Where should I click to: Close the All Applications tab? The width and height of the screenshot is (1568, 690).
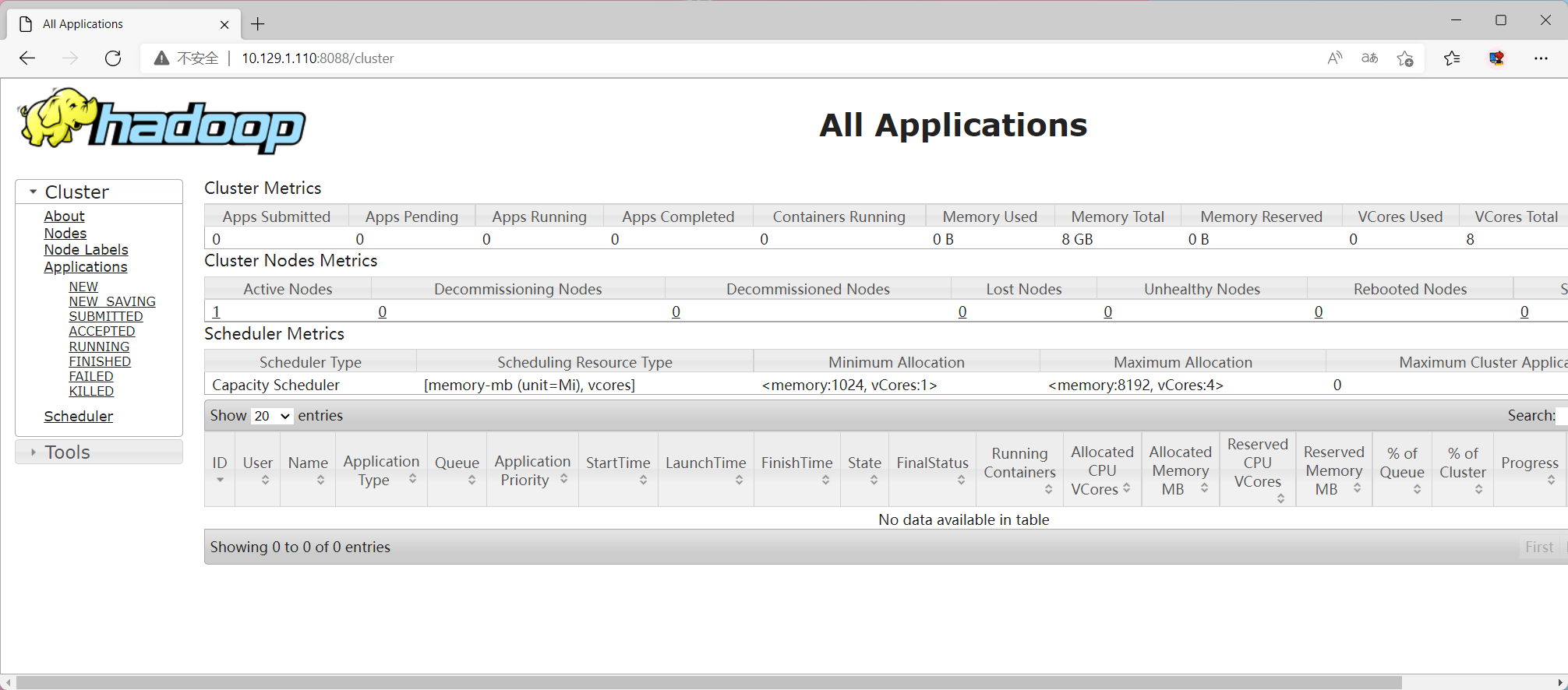(x=224, y=24)
